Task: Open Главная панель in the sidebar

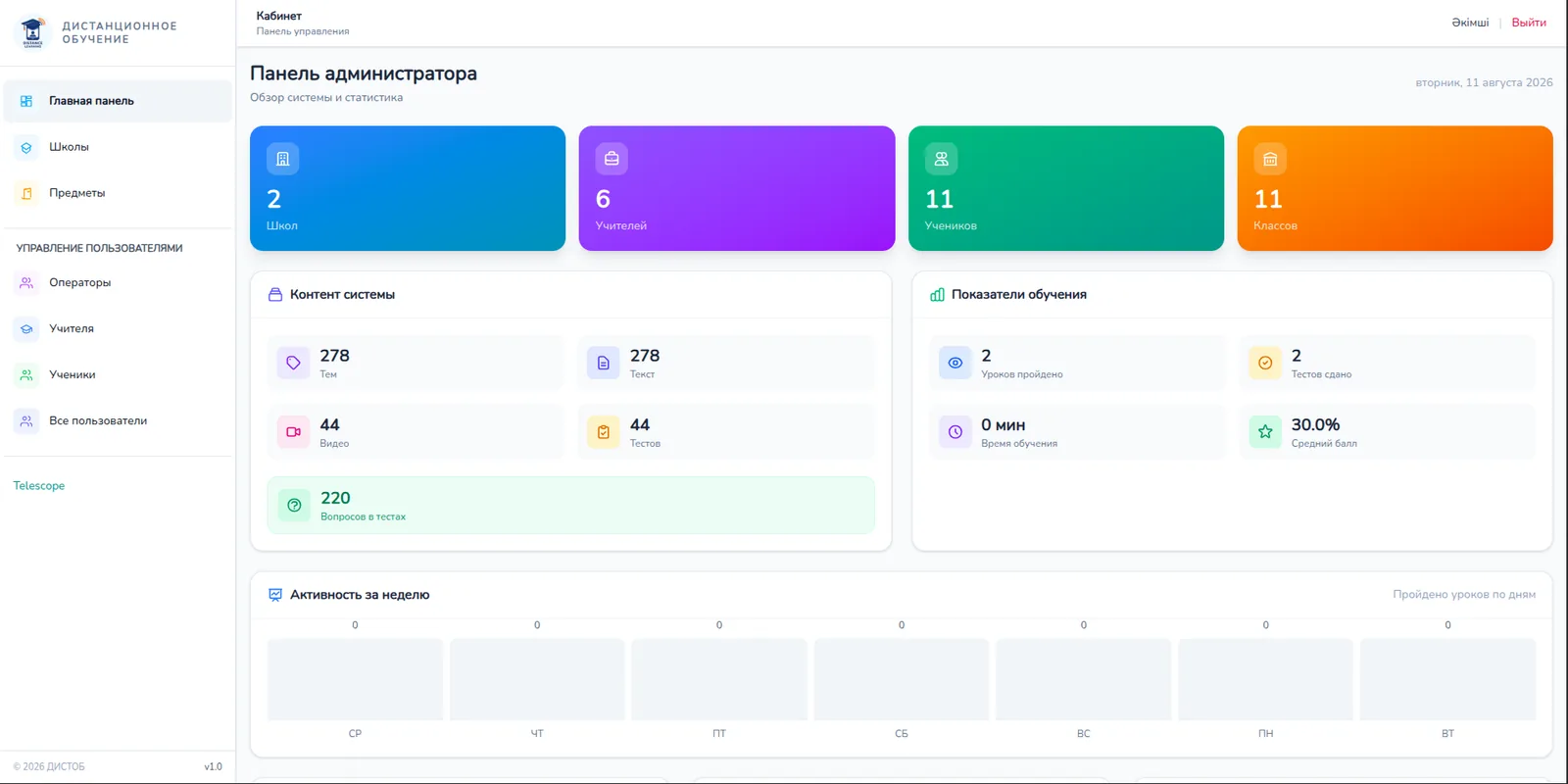Action: 118,101
